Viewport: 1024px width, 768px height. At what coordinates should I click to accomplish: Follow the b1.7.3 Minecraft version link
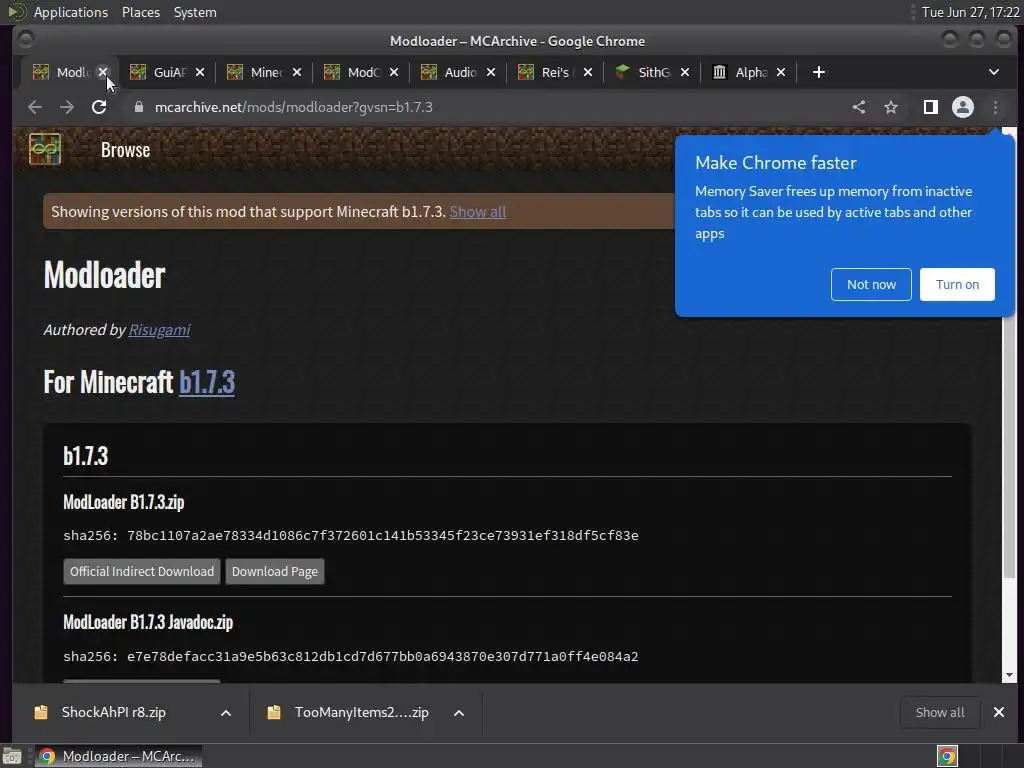point(207,382)
